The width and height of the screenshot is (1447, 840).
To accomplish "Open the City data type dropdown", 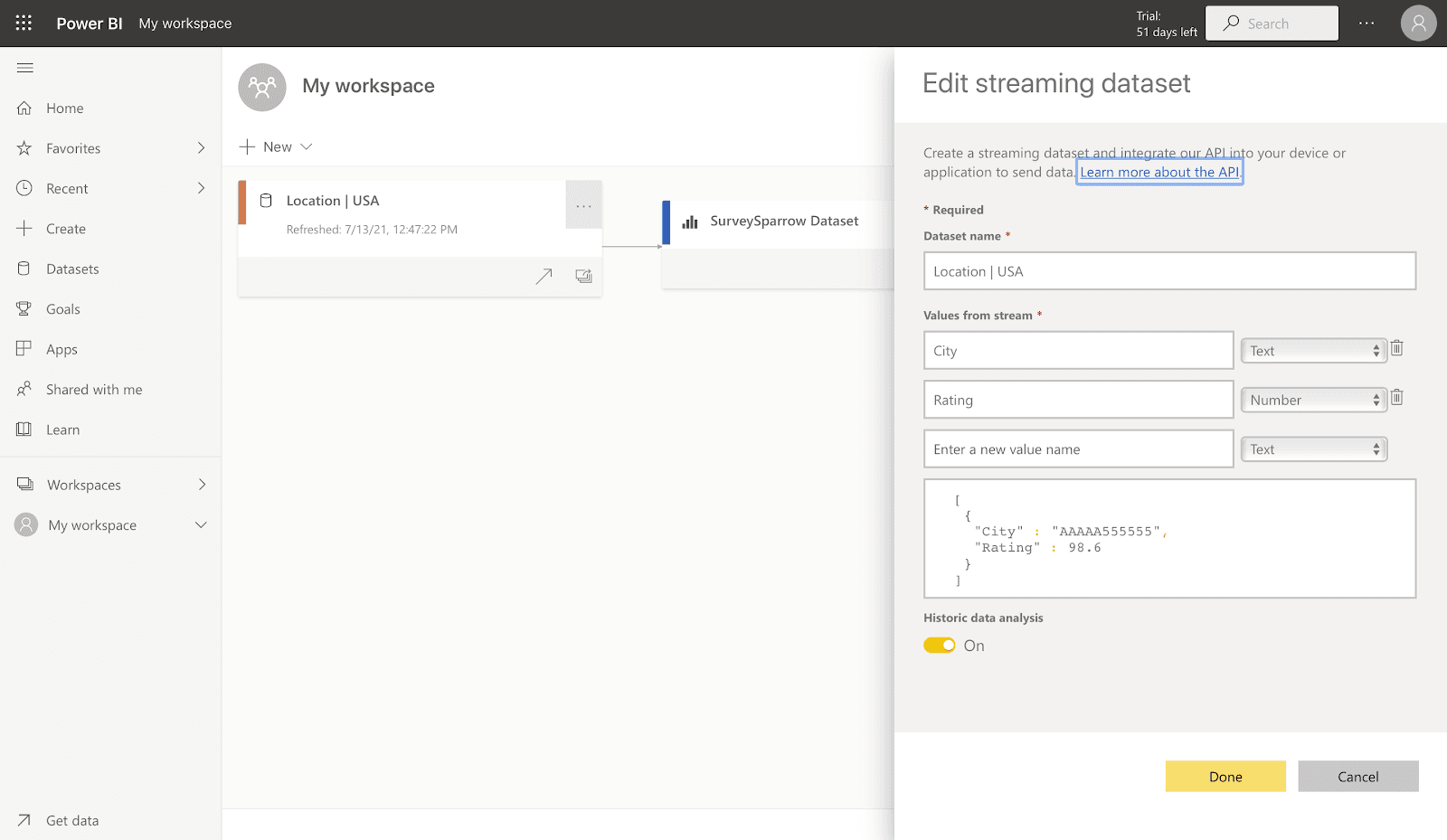I will (x=1313, y=351).
